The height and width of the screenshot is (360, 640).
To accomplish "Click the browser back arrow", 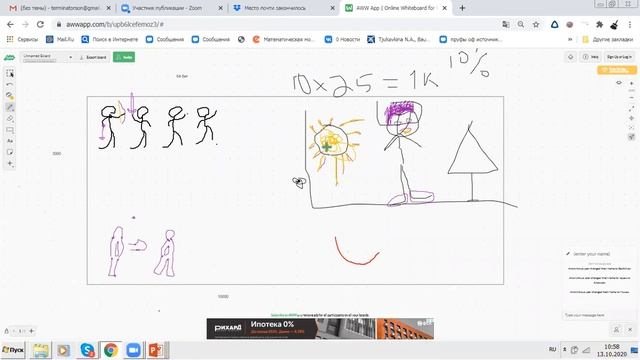I will 10,24.
